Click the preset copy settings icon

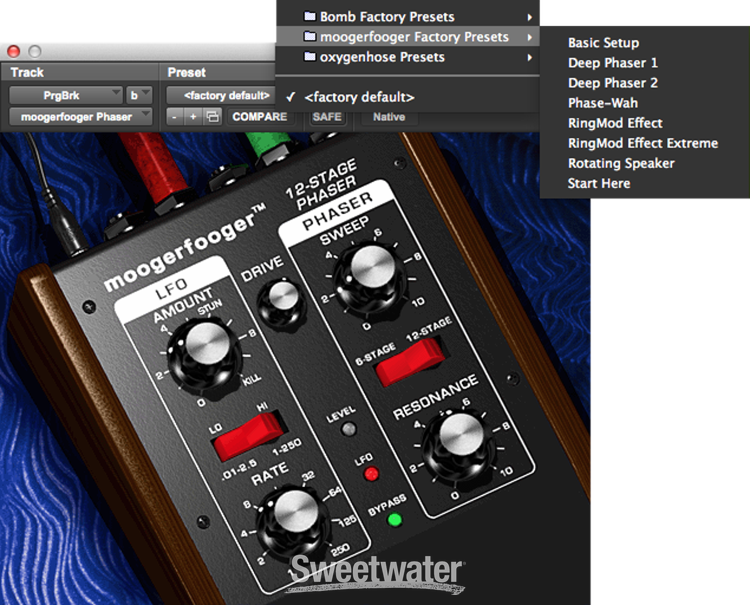point(212,117)
